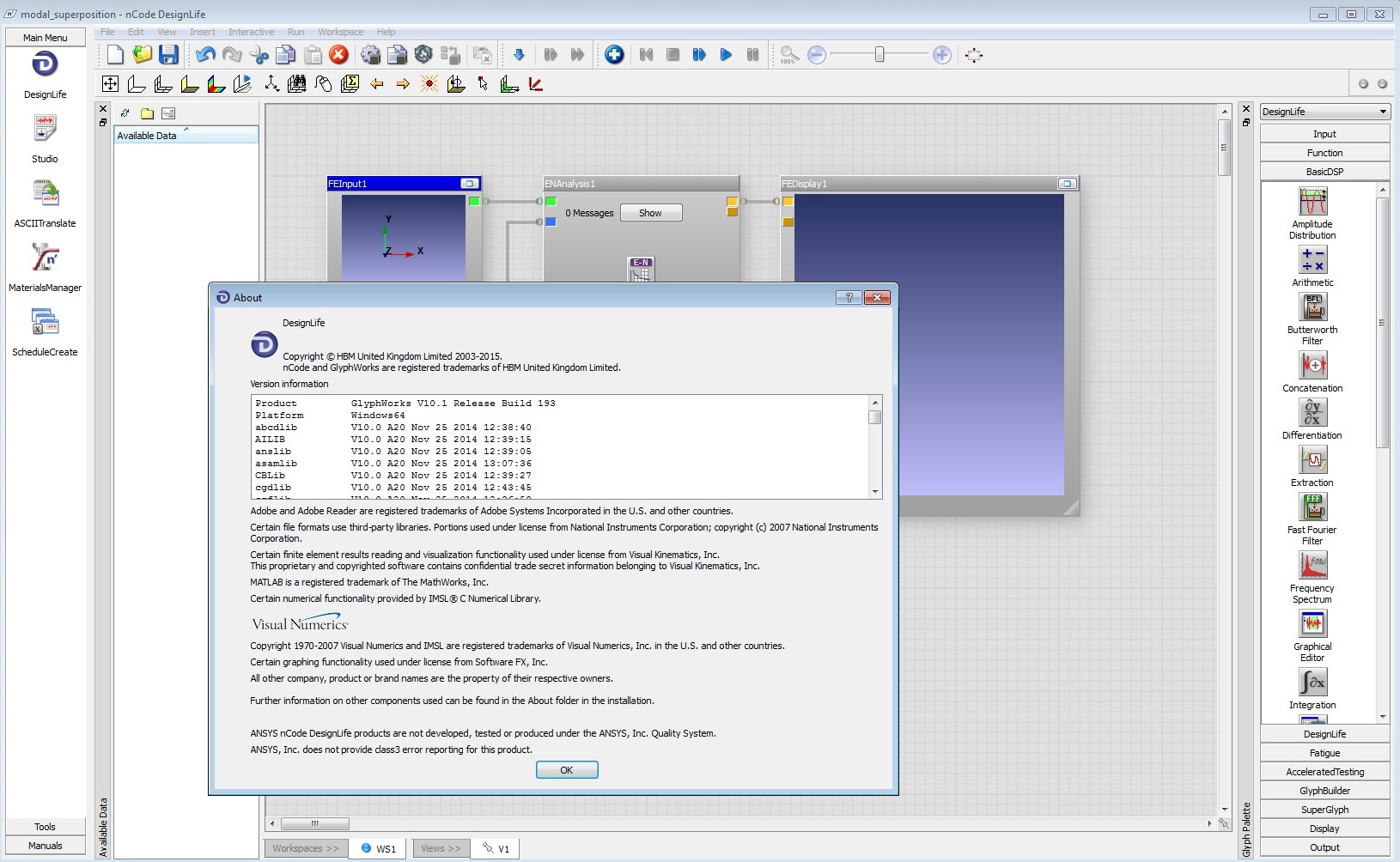This screenshot has width=1400, height=862.
Task: Click the red starburst marker icon
Action: point(429,83)
